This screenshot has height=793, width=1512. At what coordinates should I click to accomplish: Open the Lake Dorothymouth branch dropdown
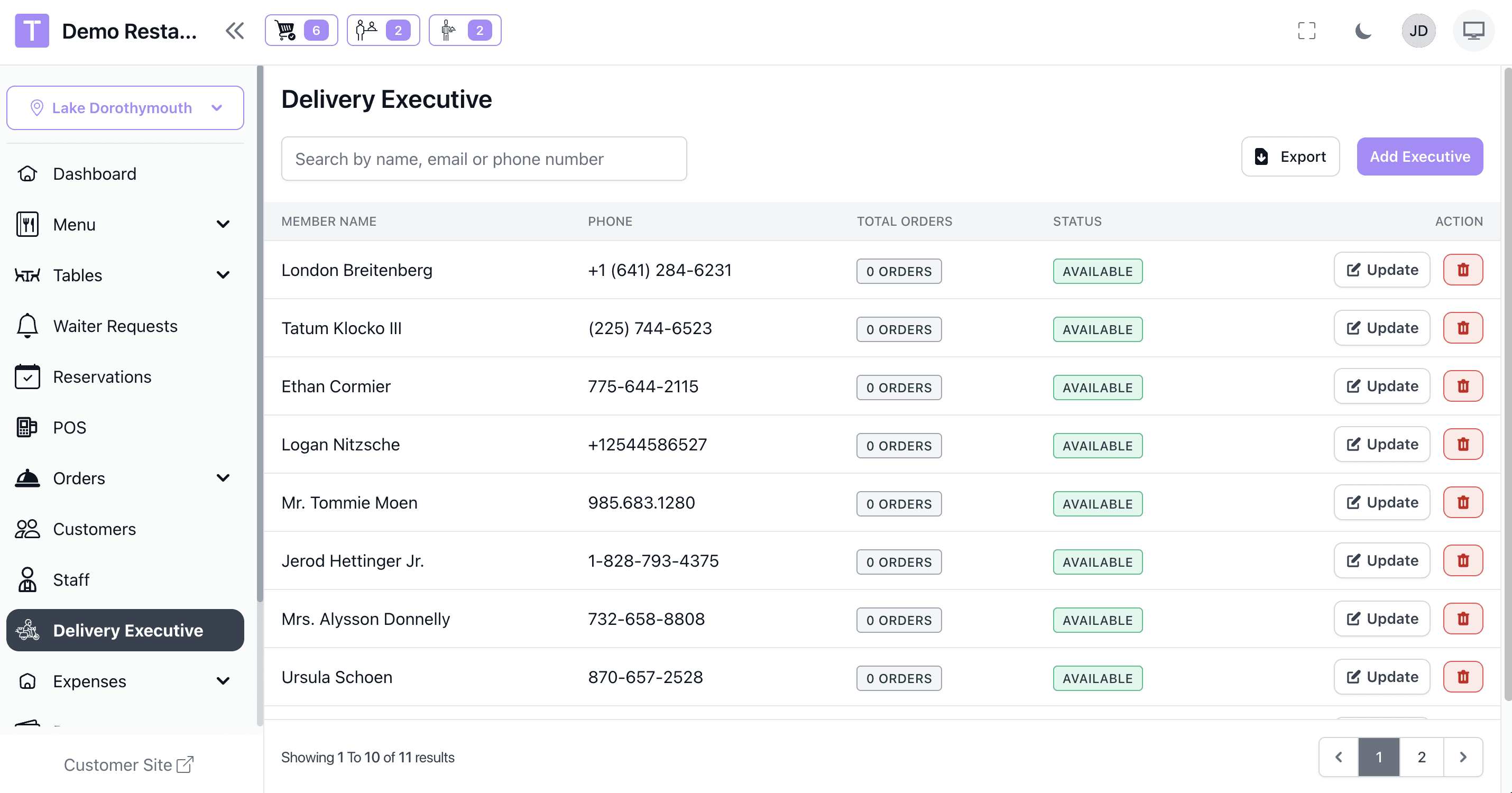coord(125,108)
